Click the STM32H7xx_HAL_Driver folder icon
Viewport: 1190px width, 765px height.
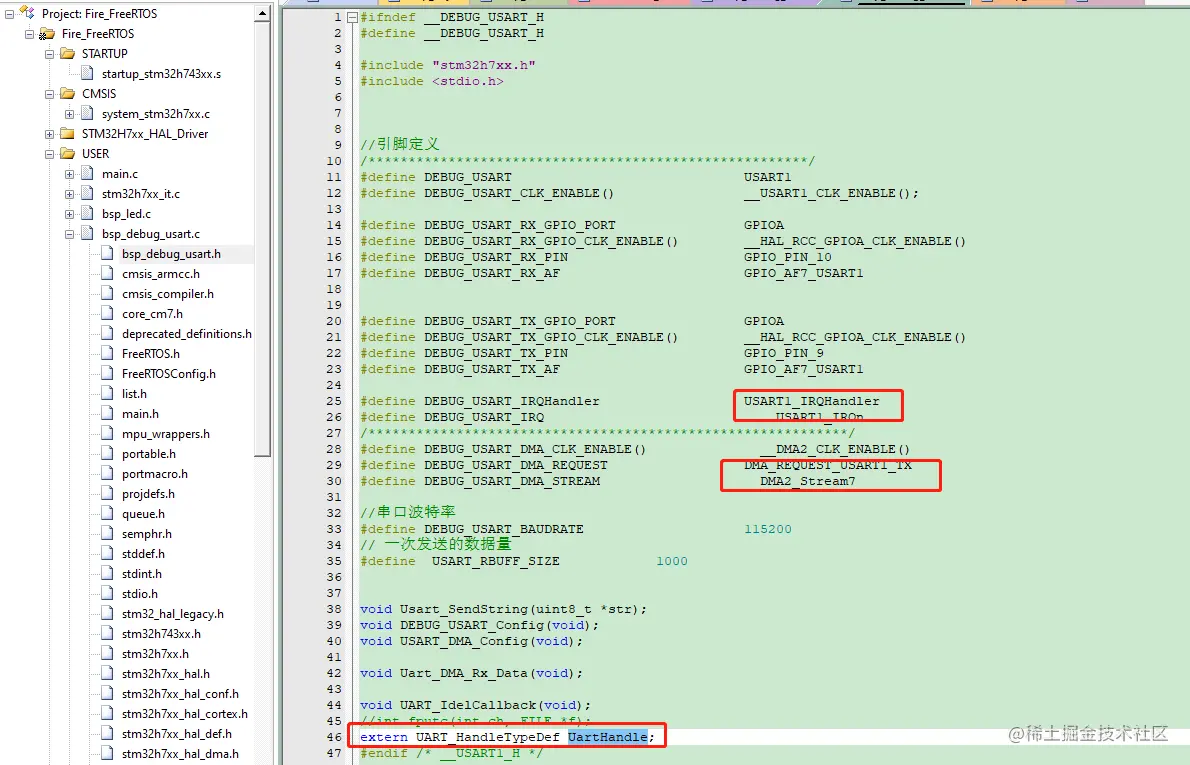(x=68, y=134)
